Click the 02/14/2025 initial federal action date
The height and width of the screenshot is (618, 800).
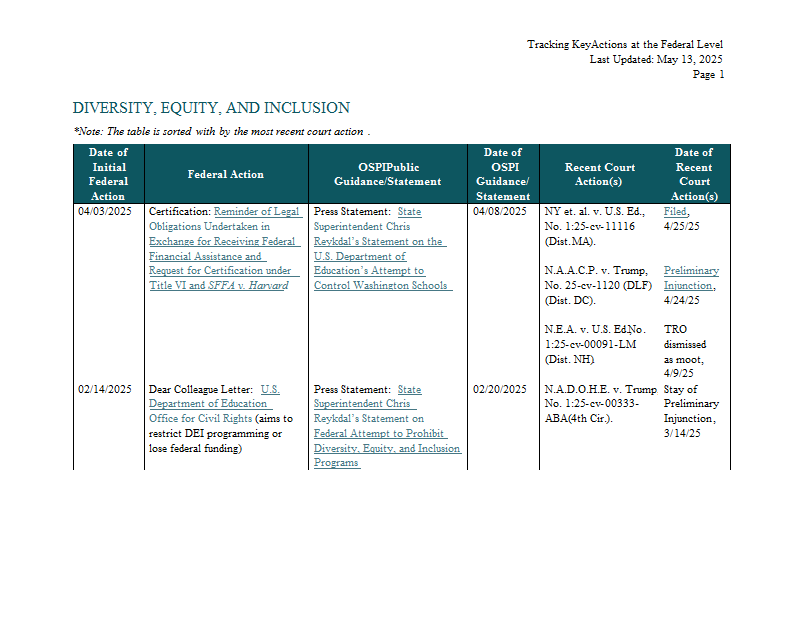105,389
